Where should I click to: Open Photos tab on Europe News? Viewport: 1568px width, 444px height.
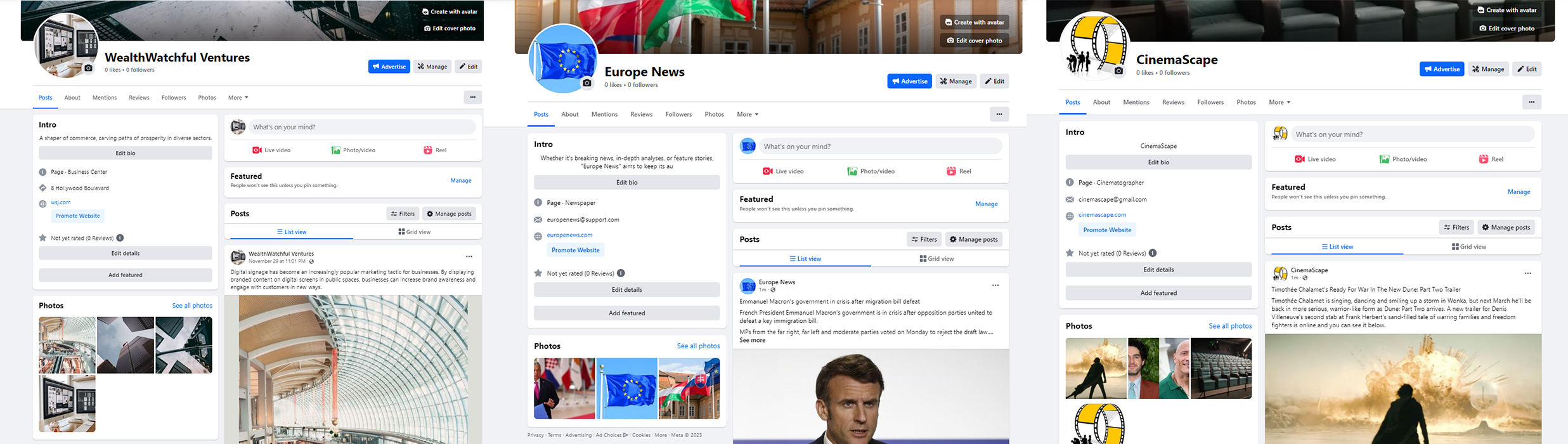715,114
